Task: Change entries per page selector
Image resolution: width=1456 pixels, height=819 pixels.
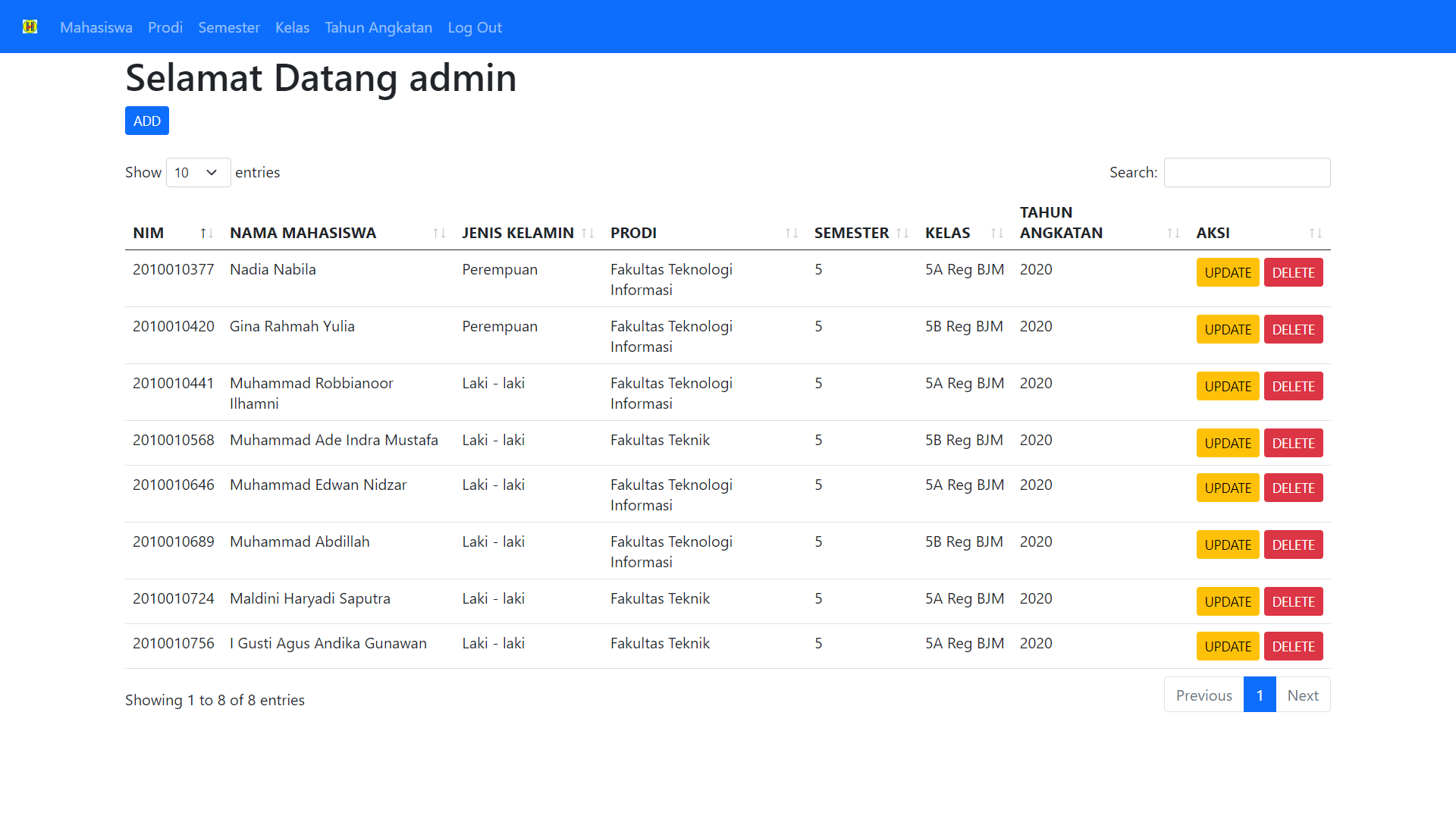Action: [198, 172]
